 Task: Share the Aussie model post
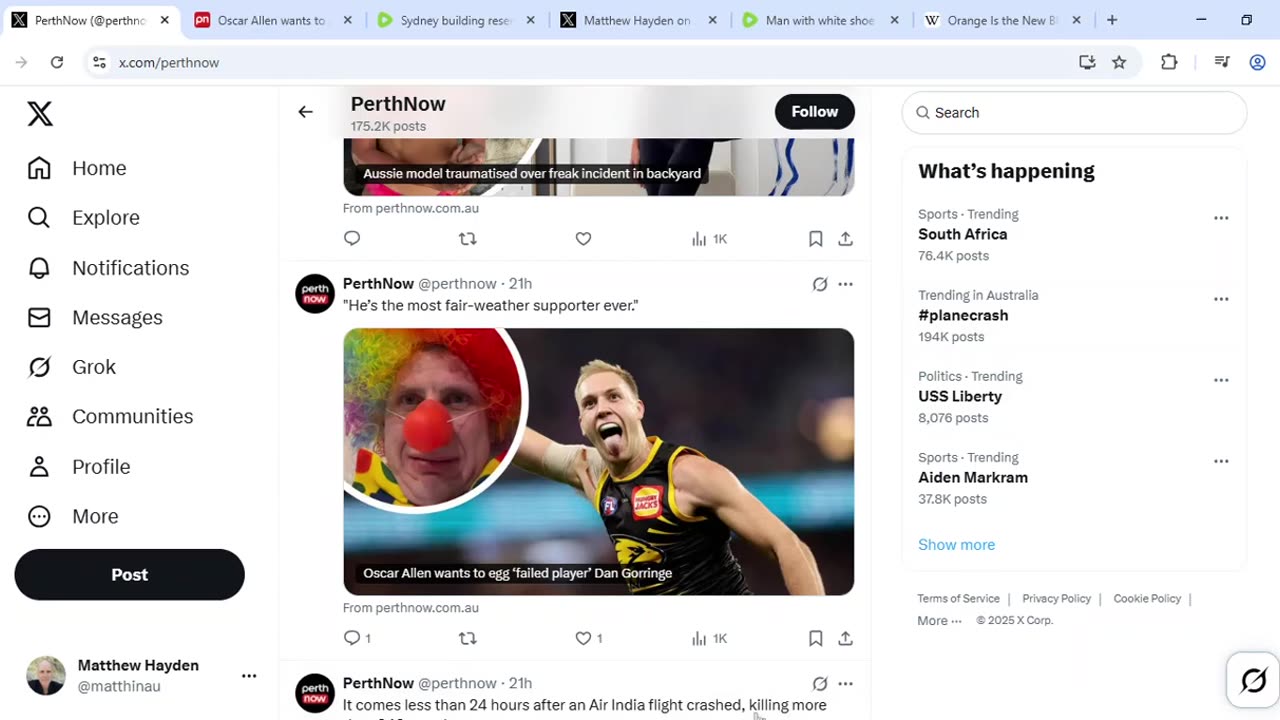point(846,239)
